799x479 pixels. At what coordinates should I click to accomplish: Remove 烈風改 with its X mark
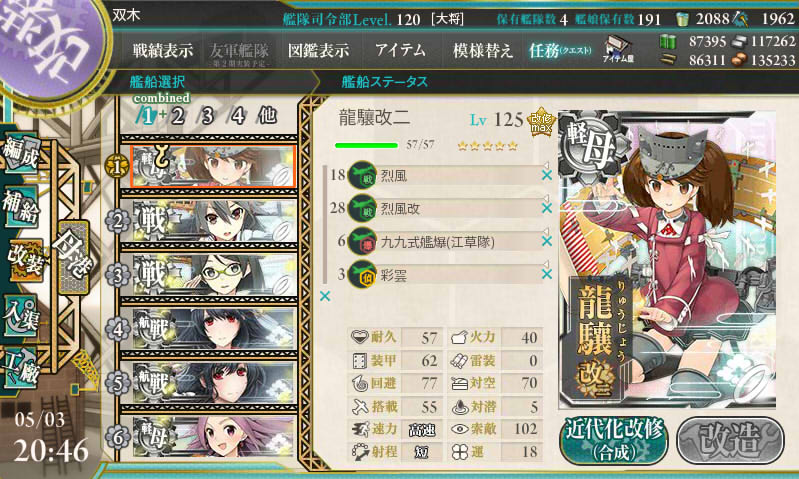point(547,208)
